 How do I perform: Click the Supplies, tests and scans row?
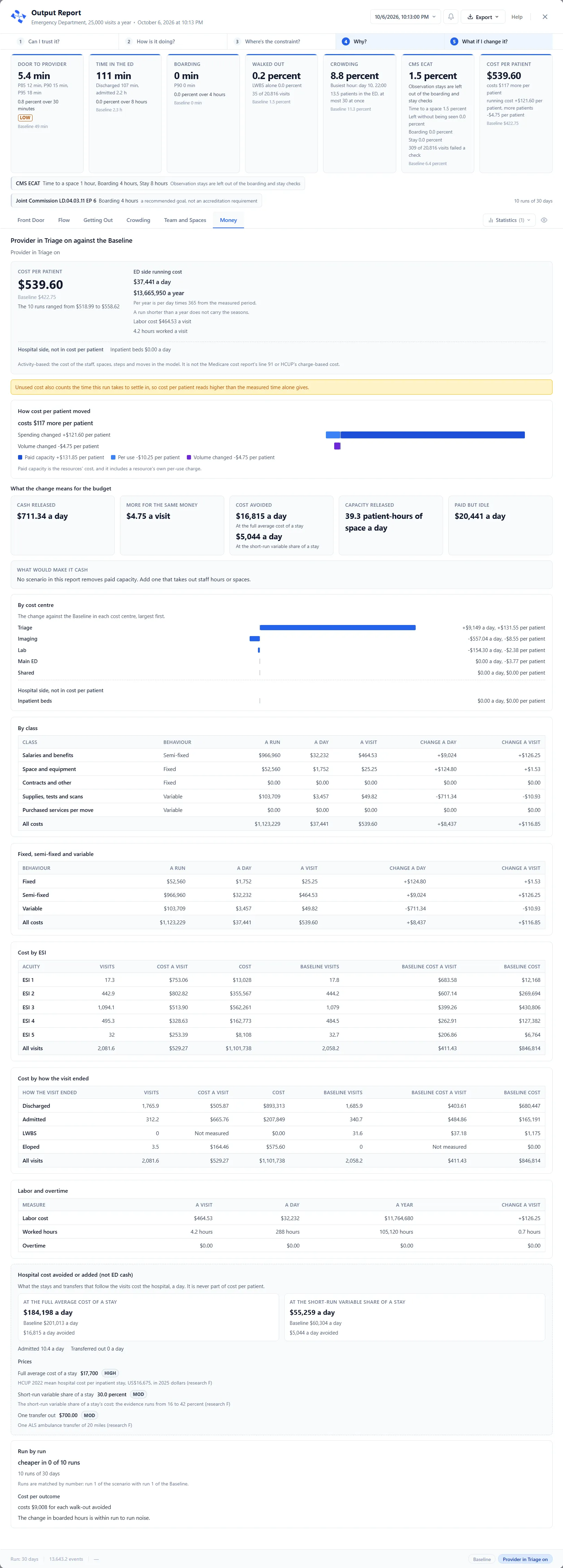tap(281, 796)
